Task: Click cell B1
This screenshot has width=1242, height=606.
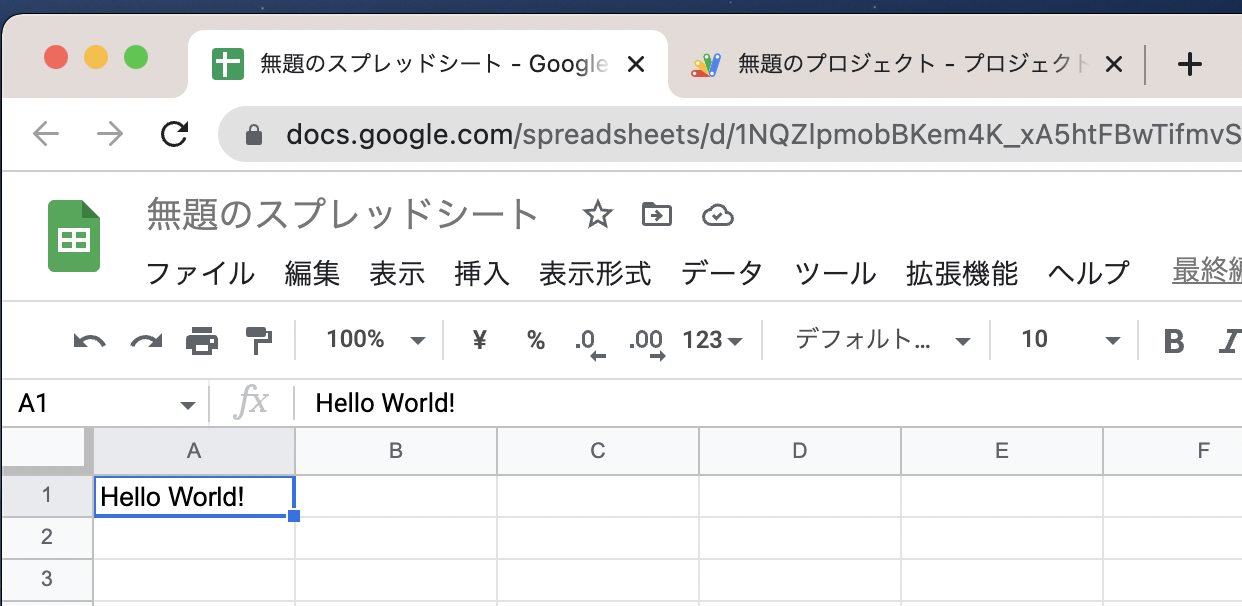Action: (x=396, y=496)
